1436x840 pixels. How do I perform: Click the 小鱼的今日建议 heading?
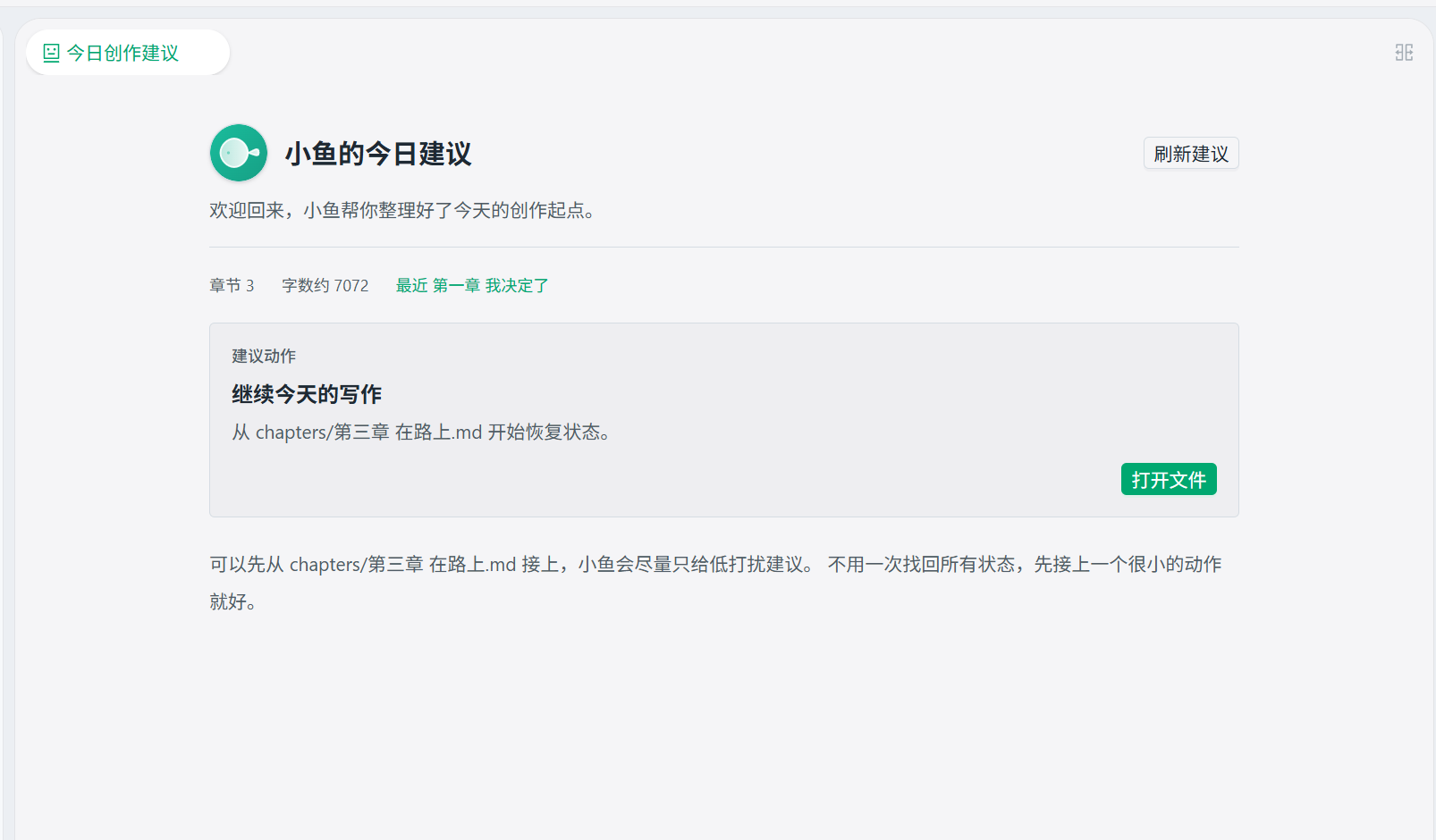tap(378, 154)
